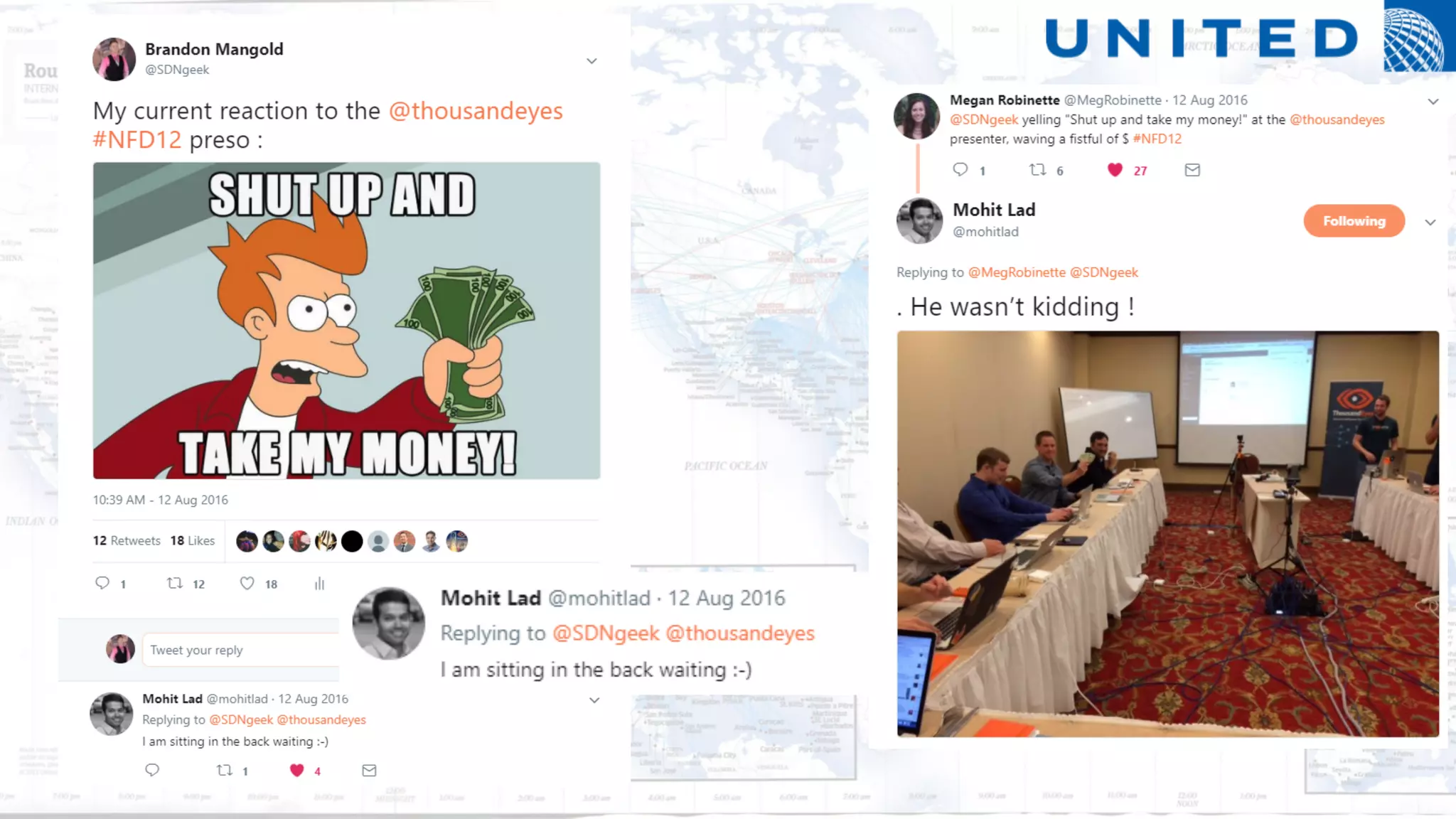Click the orange Following button
Viewport: 1456px width, 819px height.
click(x=1354, y=221)
